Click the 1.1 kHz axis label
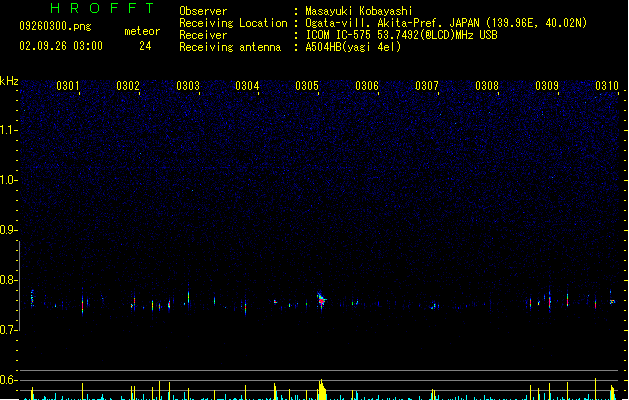The width and height of the screenshot is (629, 400). point(9,130)
